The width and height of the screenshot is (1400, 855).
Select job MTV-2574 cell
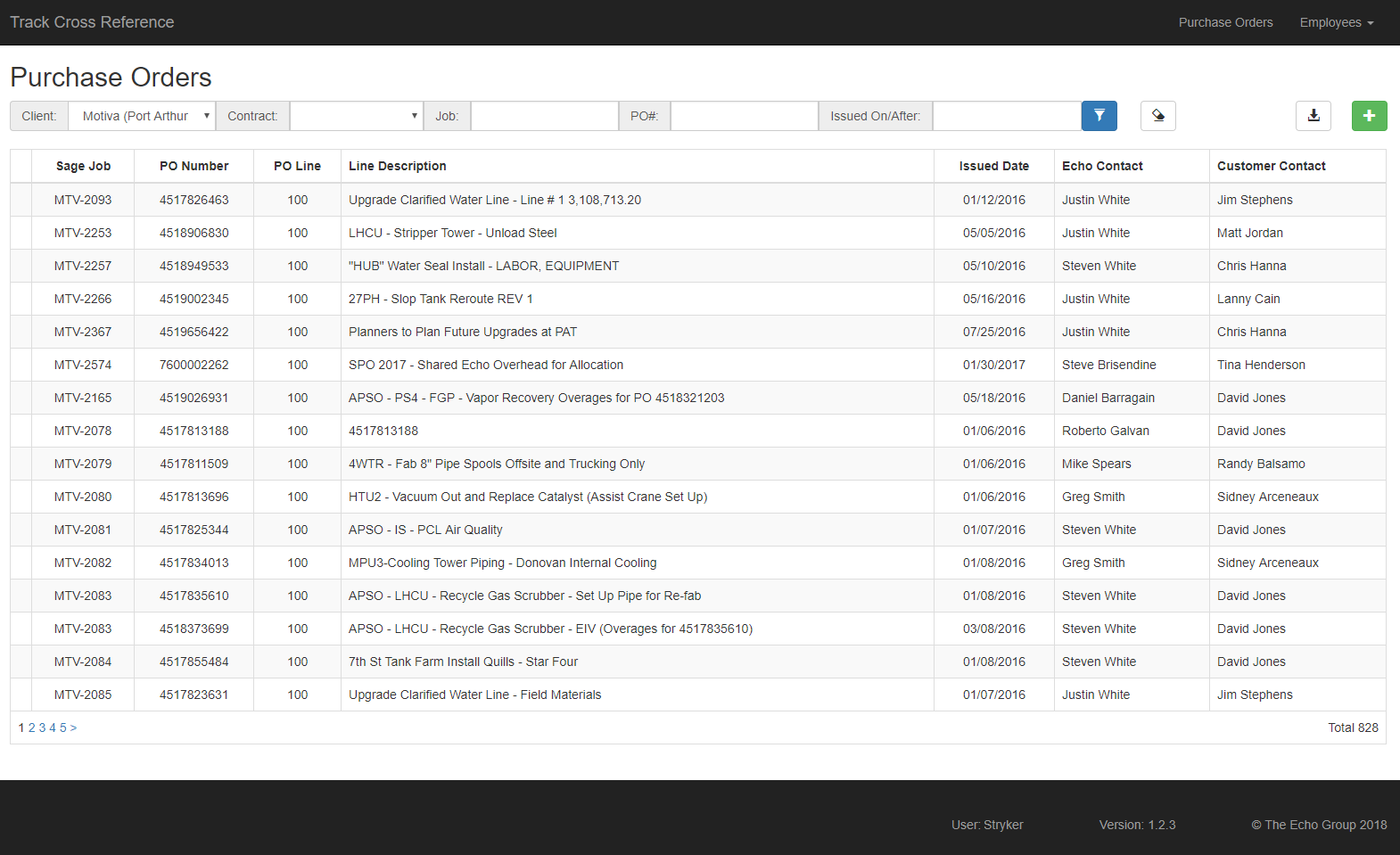[x=83, y=365]
